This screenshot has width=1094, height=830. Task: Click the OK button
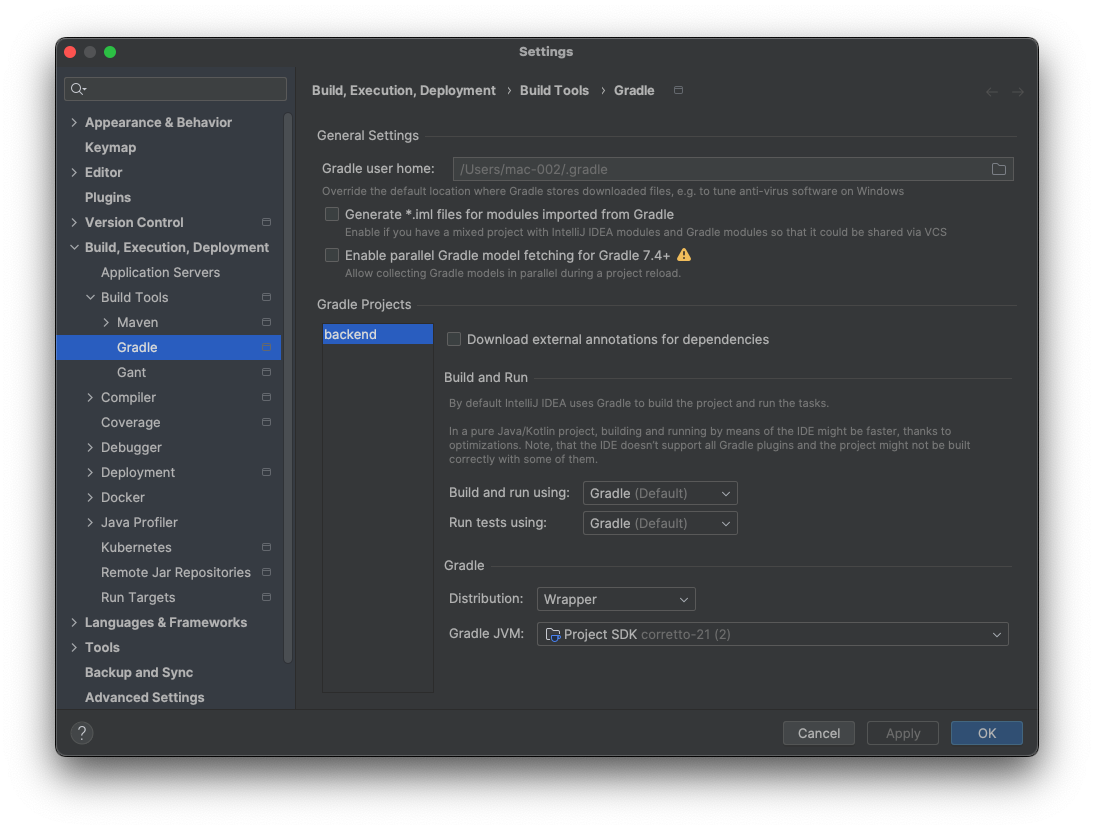pyautogui.click(x=987, y=733)
